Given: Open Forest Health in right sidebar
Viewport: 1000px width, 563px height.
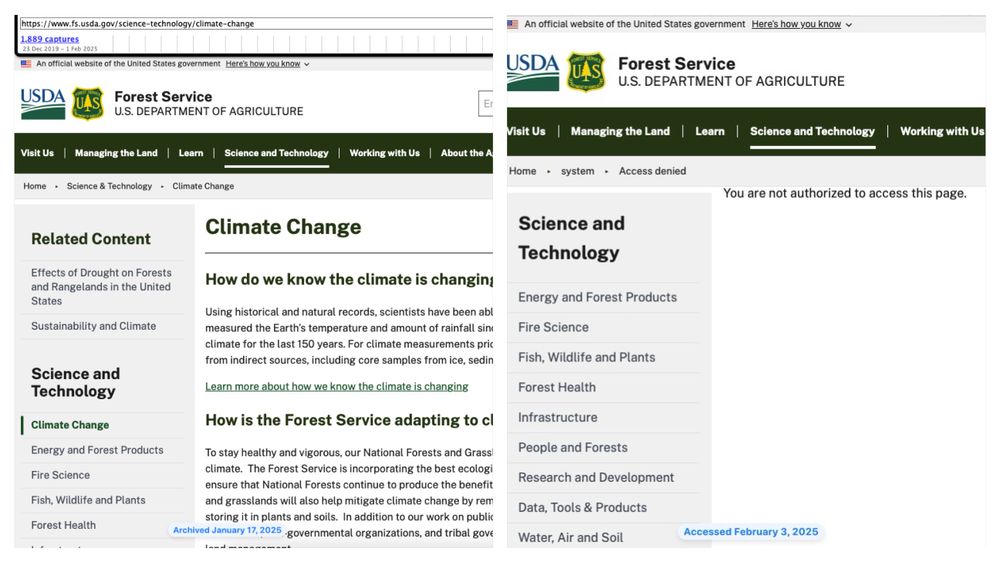Looking at the screenshot, I should click(x=557, y=387).
